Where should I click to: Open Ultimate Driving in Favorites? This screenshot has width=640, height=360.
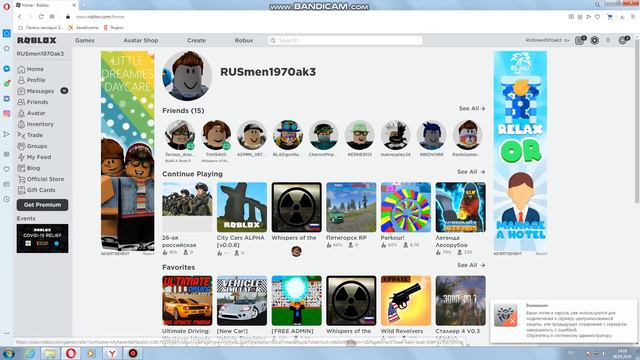point(187,300)
